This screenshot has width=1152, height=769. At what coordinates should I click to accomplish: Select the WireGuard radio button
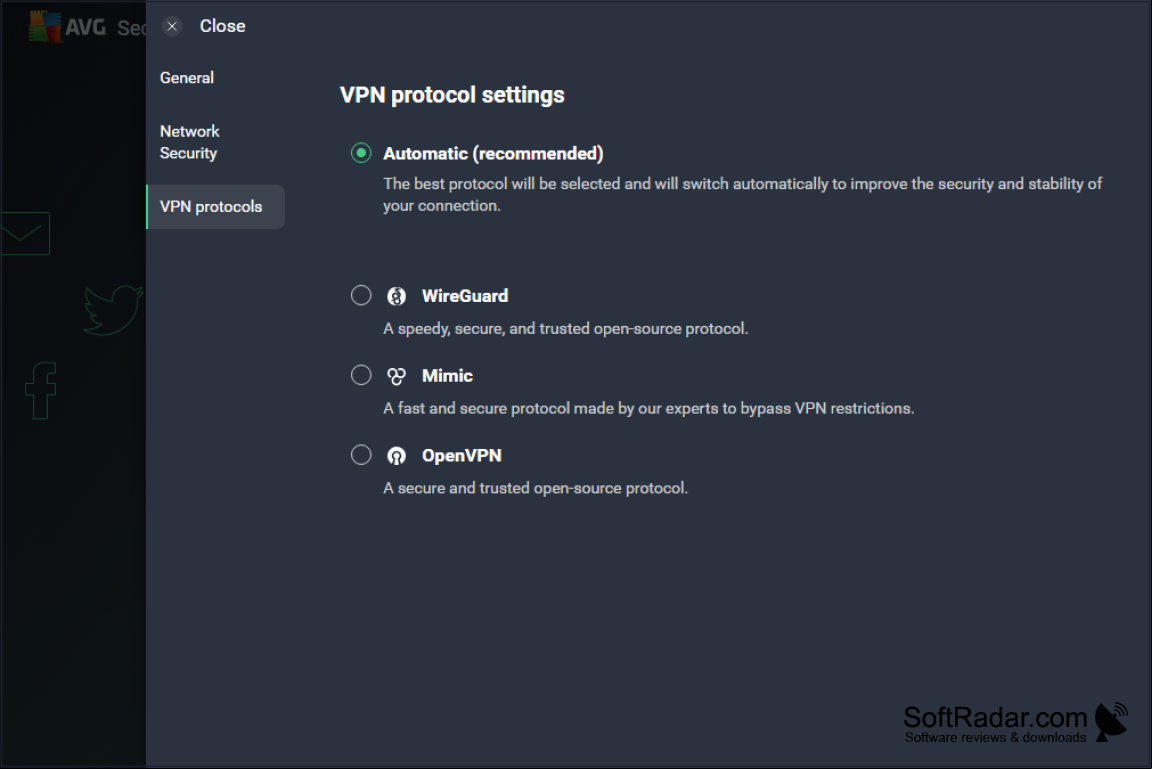pyautogui.click(x=361, y=295)
